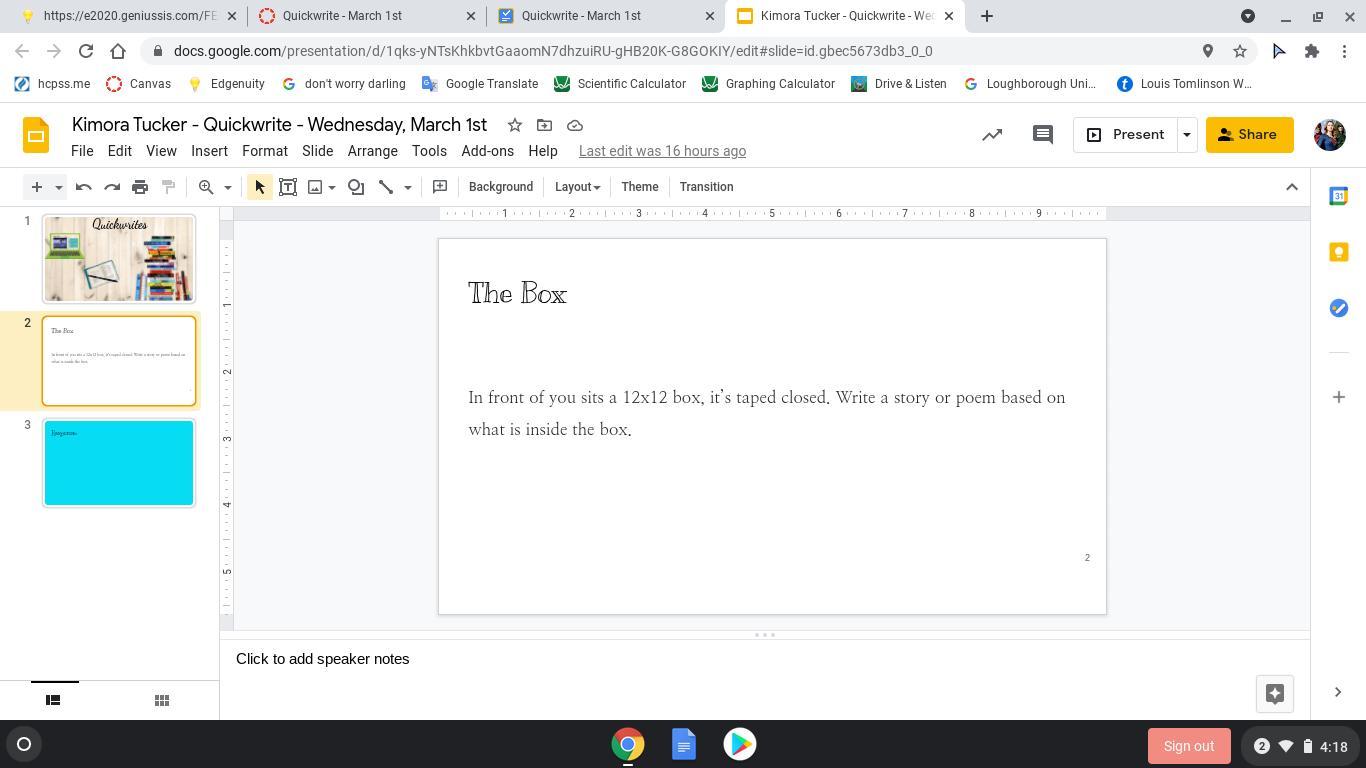Switch to filmstrip view

coord(54,700)
